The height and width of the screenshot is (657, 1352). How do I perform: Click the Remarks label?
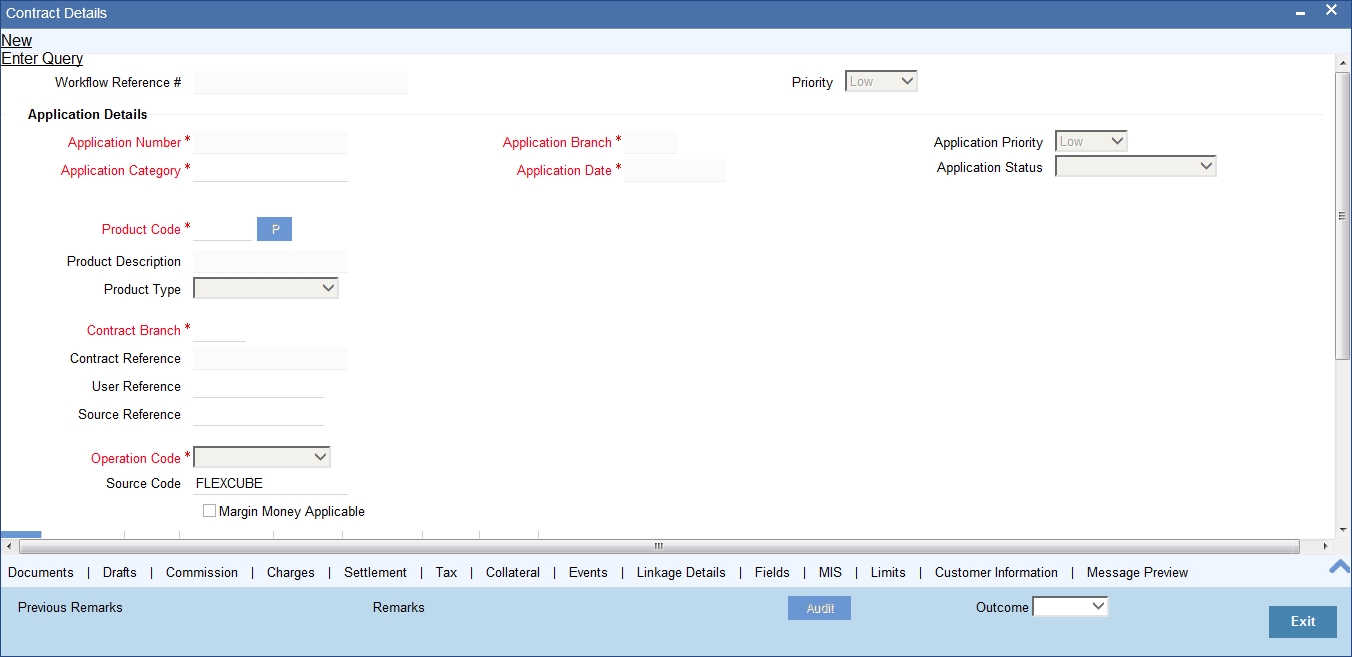tap(398, 607)
